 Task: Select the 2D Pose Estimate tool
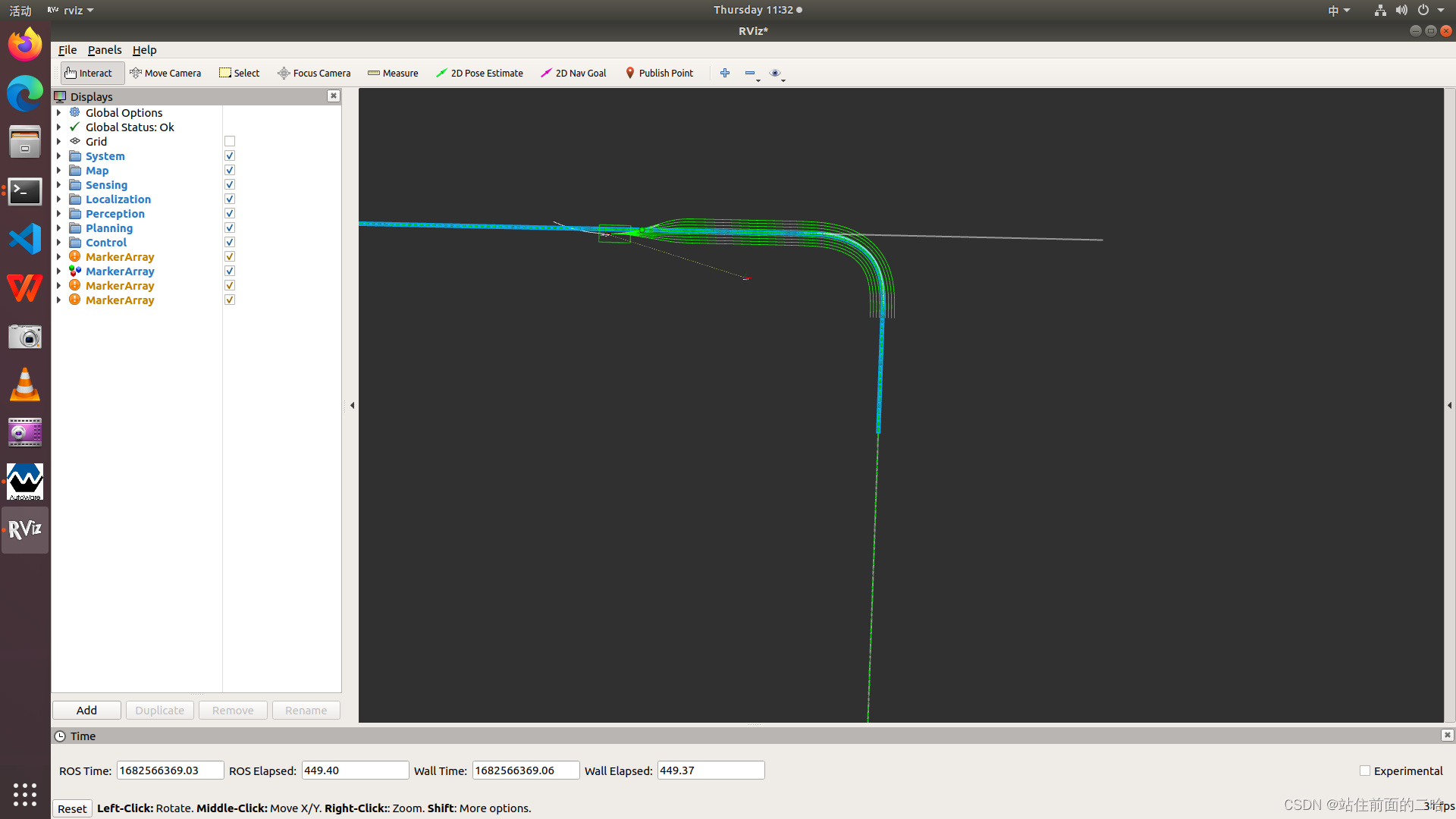479,73
